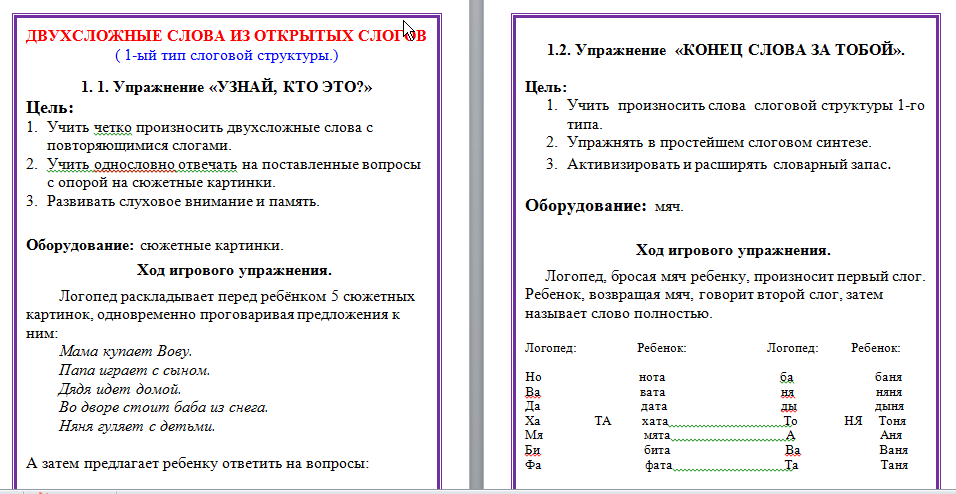Click the blue subtitle '( 1-ый тип слоговой структуры.)'
This screenshot has width=956, height=494.
[226, 55]
